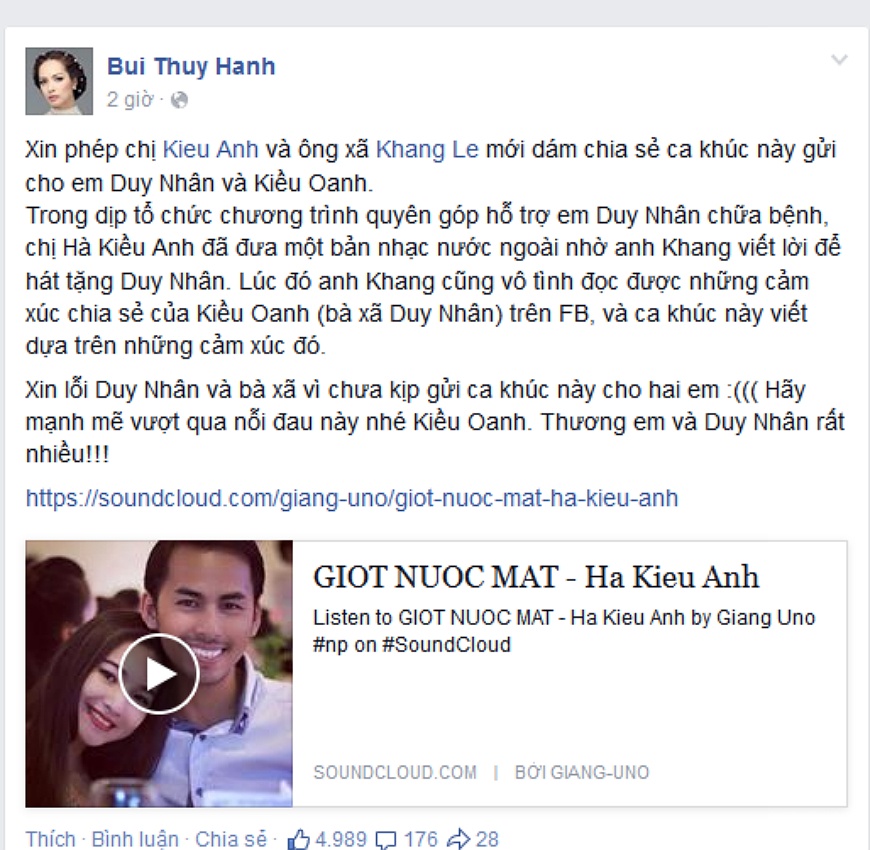The height and width of the screenshot is (850, 870).
Task: Click the Chia sẻ share button
Action: [x=231, y=838]
